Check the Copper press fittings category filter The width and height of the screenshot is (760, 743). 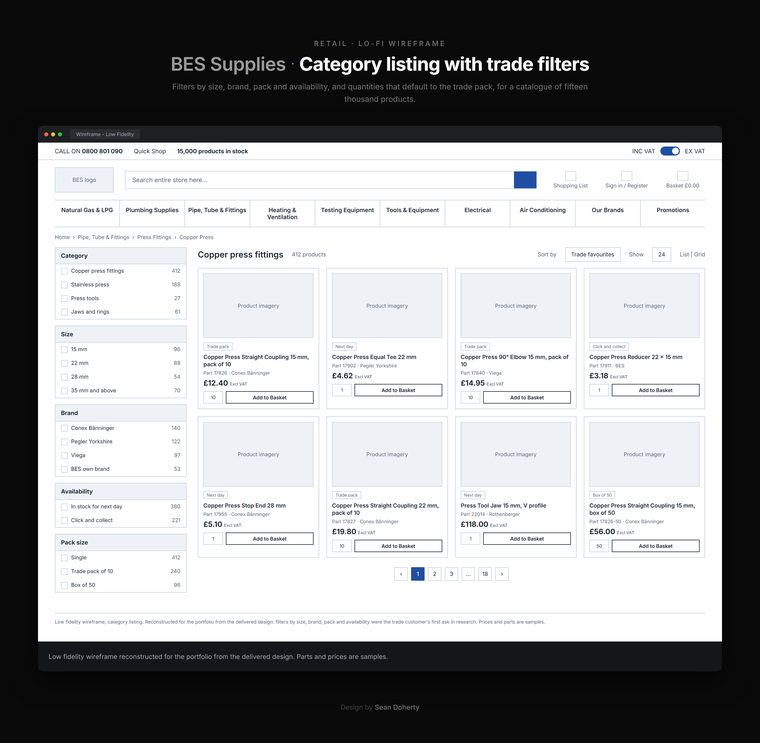[64, 271]
